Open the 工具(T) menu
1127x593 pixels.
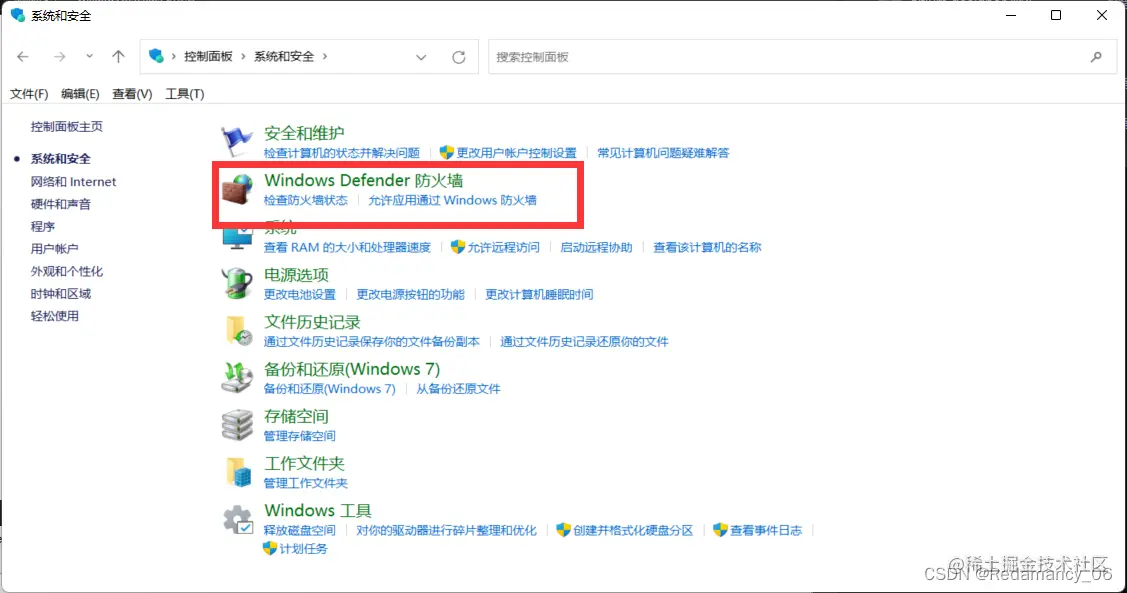pyautogui.click(x=185, y=94)
